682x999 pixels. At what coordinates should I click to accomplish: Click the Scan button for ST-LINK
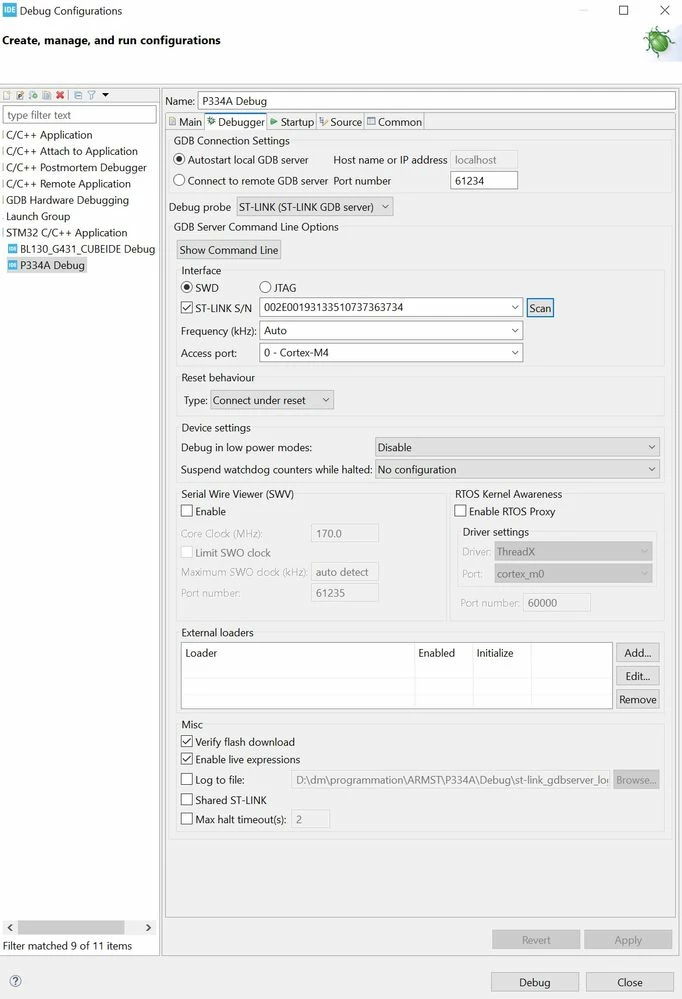coord(540,308)
